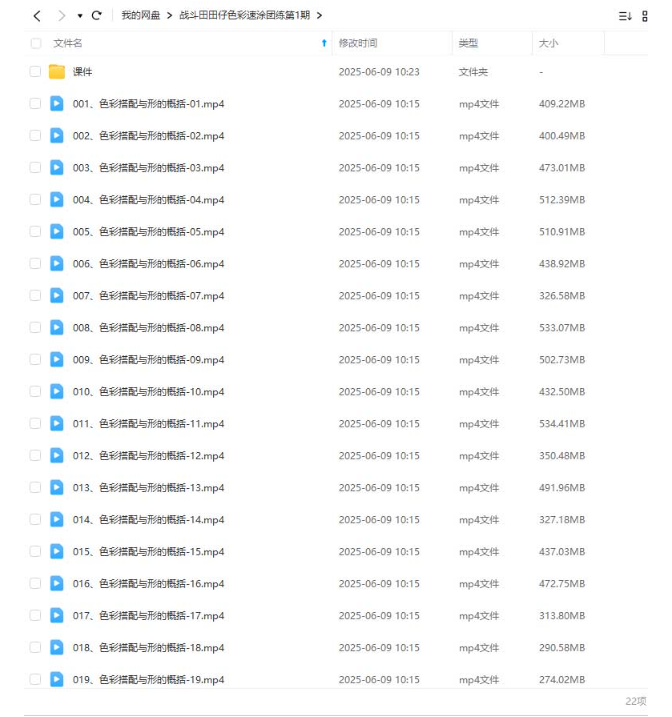672x717 pixels.
Task: Click video icon of 009 file
Action: (57, 359)
